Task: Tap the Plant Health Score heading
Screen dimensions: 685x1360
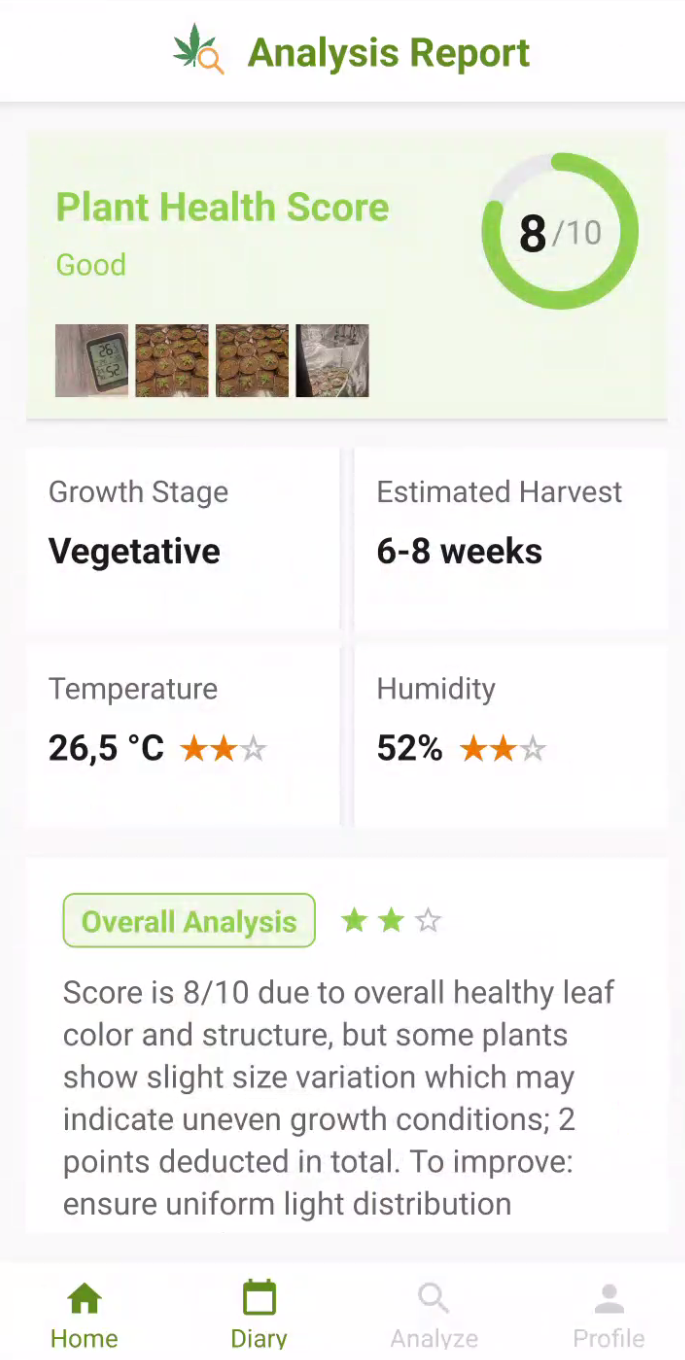Action: (x=222, y=208)
